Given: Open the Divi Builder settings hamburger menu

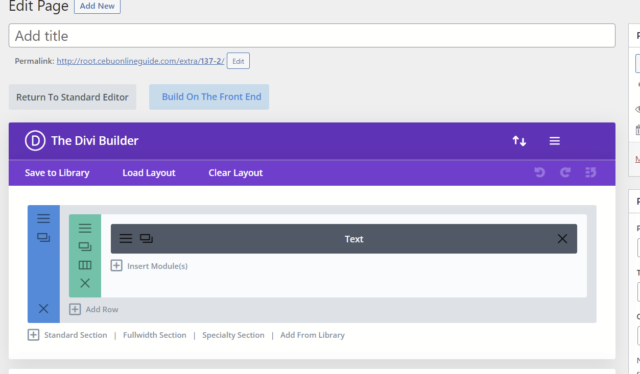Looking at the screenshot, I should (x=554, y=141).
